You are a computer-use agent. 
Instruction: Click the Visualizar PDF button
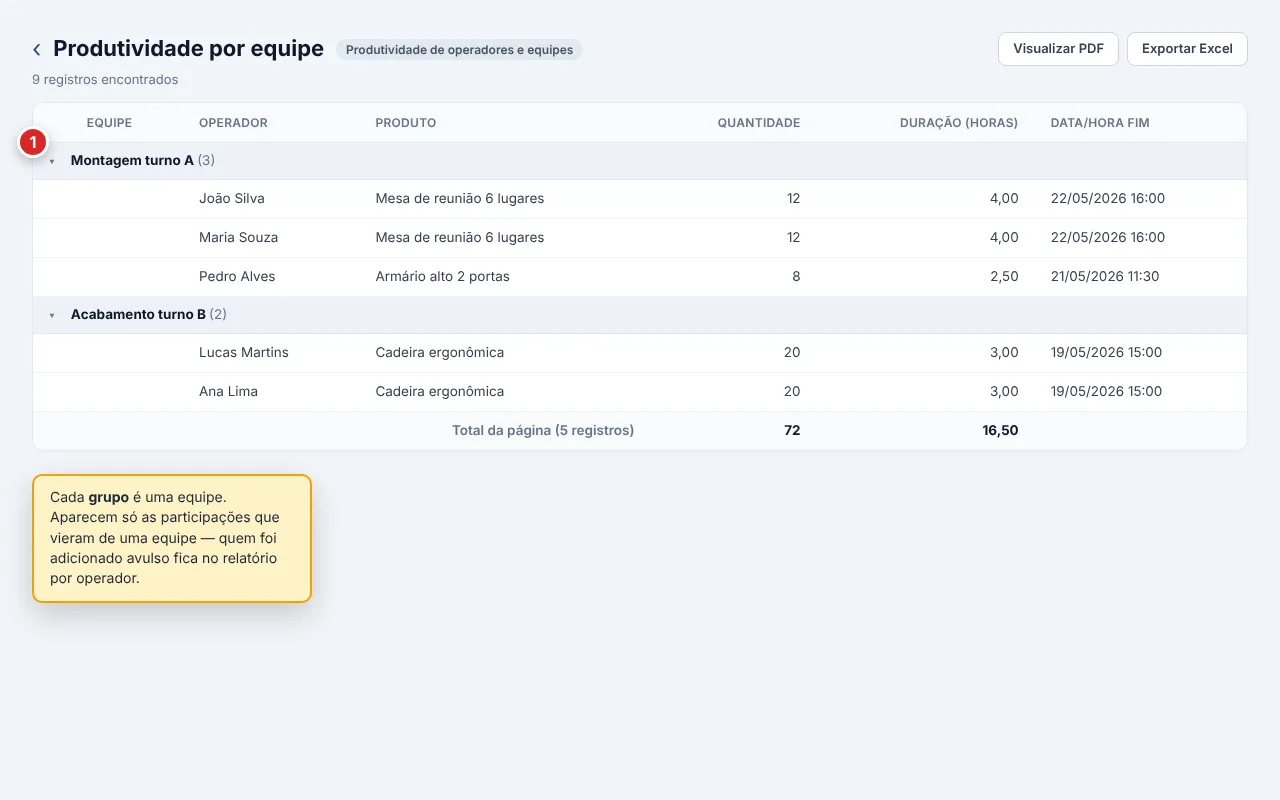[1058, 49]
